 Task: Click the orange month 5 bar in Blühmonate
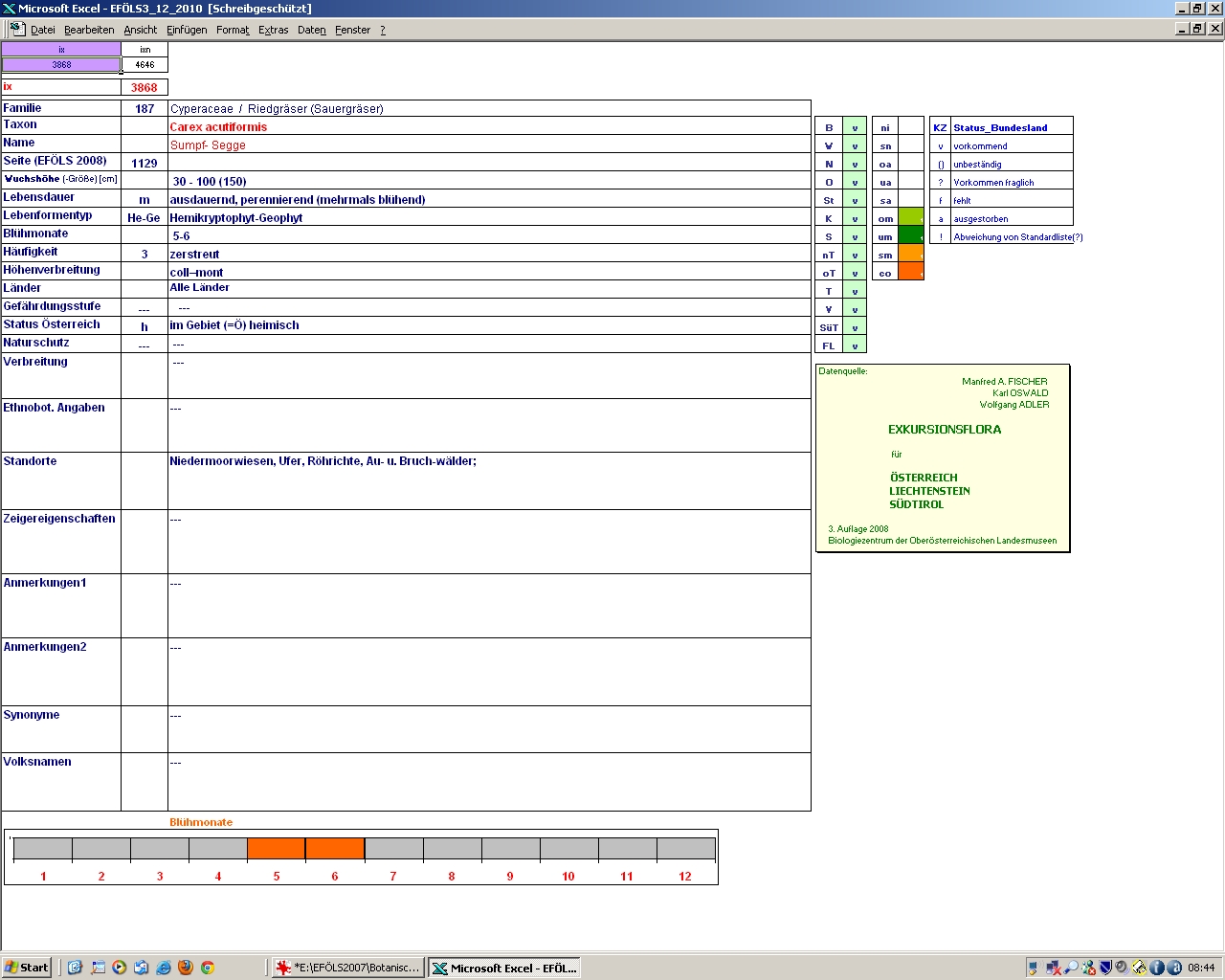click(277, 849)
